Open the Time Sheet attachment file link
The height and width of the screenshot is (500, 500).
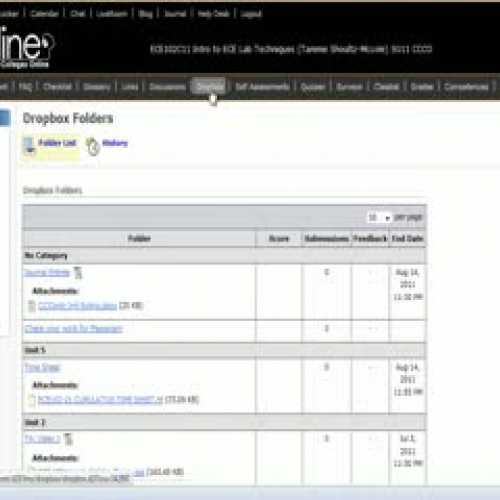pos(100,400)
